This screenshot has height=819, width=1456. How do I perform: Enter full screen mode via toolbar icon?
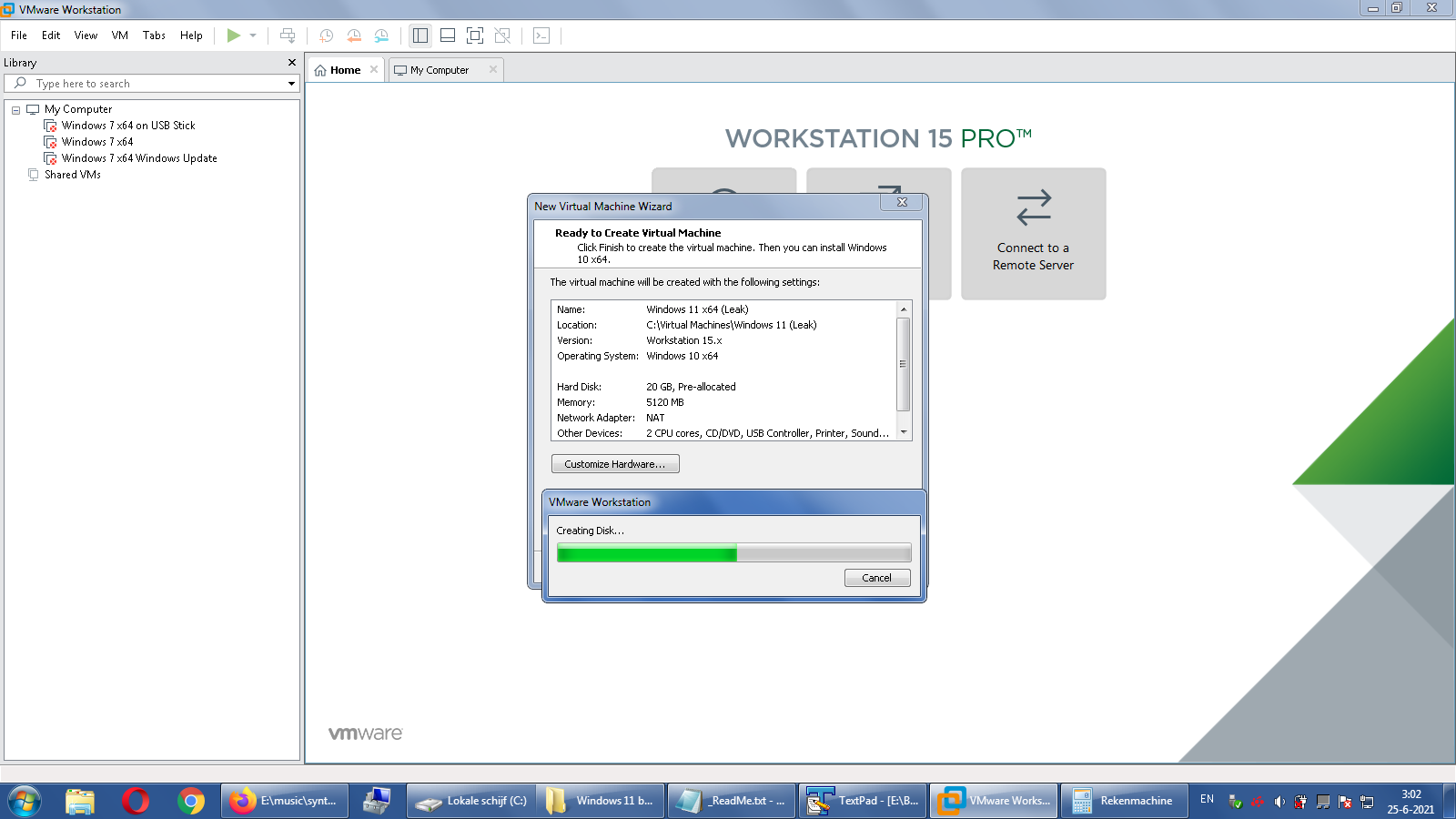(474, 35)
